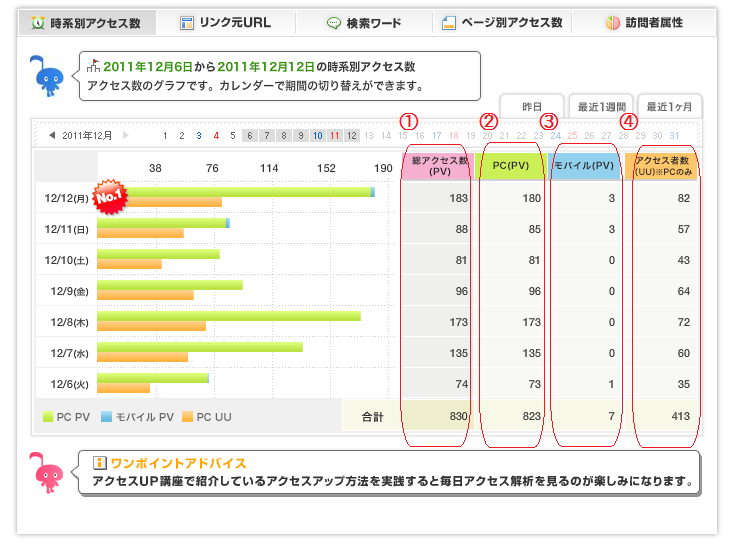
Task: Click the 合計 label in totals row
Action: coord(372,416)
